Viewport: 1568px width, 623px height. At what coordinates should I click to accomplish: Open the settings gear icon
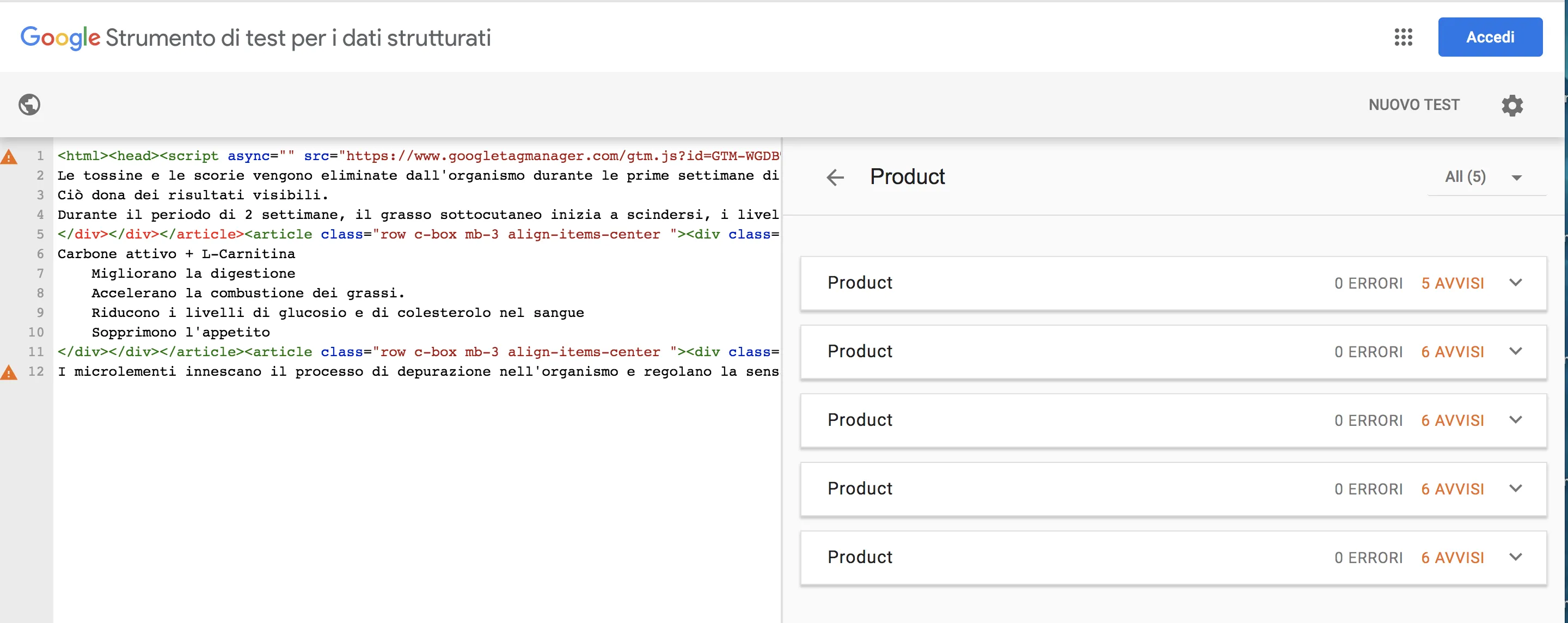click(1511, 105)
